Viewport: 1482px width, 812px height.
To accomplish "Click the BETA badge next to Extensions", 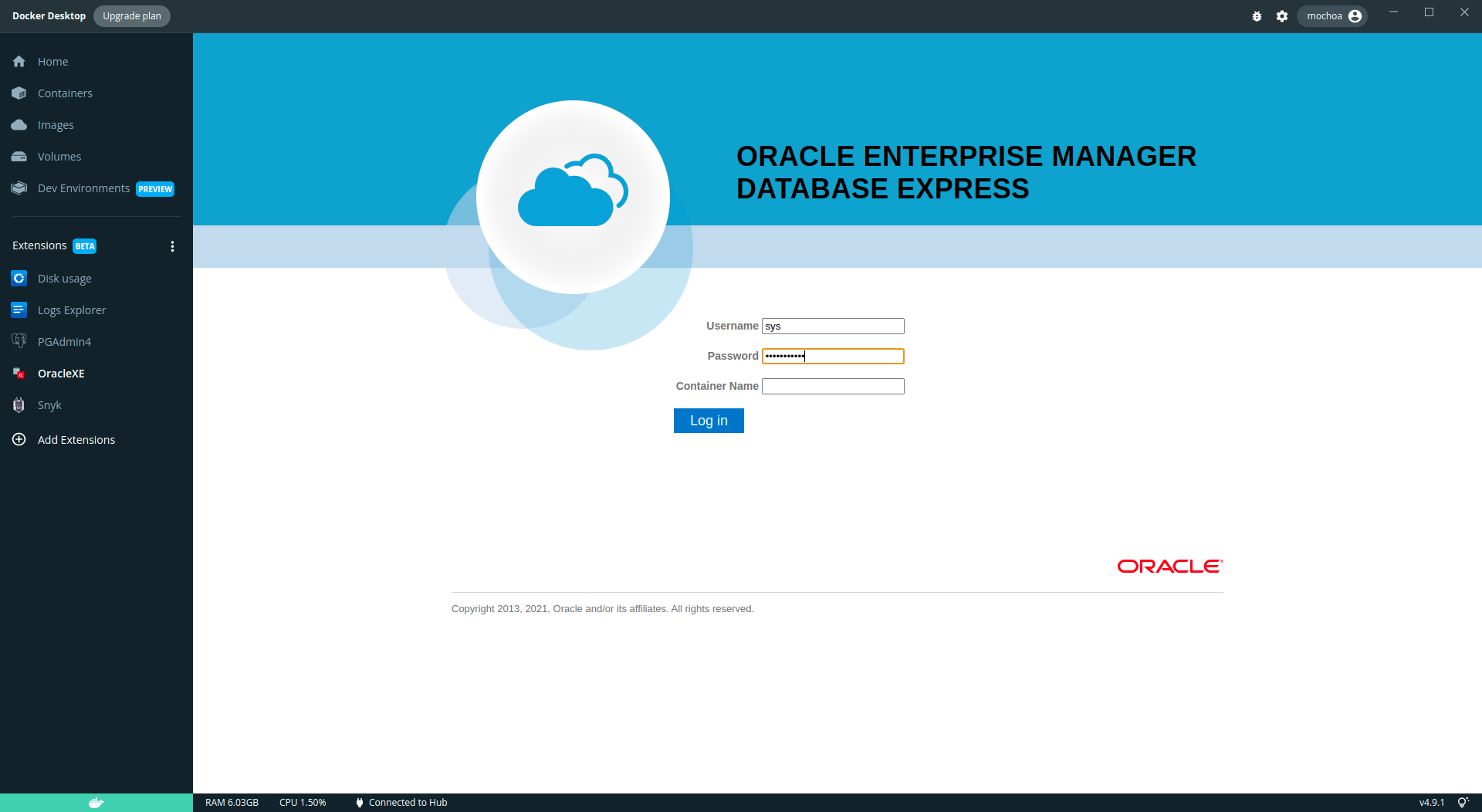I will [x=85, y=246].
